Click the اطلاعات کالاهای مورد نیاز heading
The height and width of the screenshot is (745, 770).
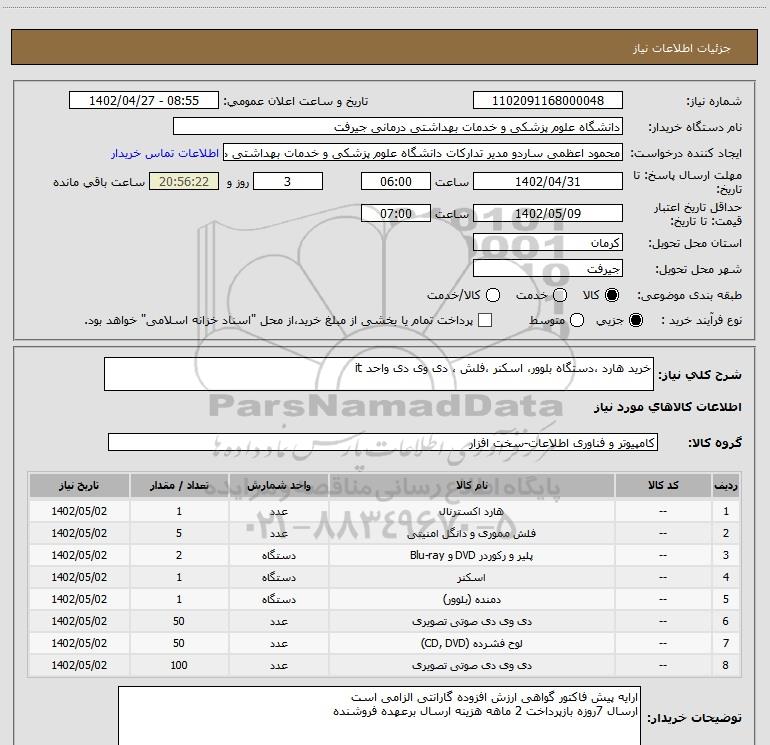pyautogui.click(x=667, y=407)
